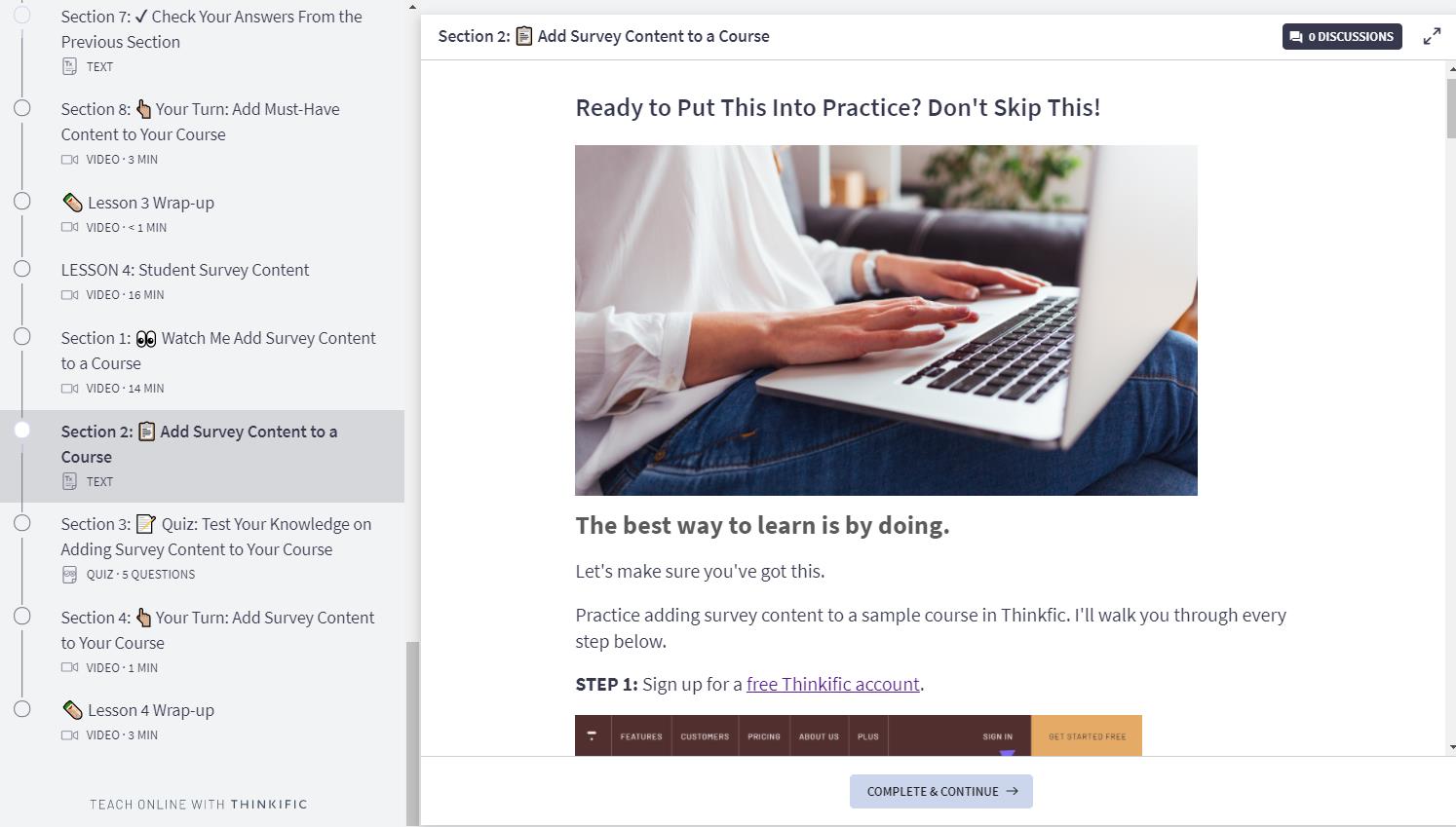
Task: Click Complete & Continue button
Action: coord(940,791)
